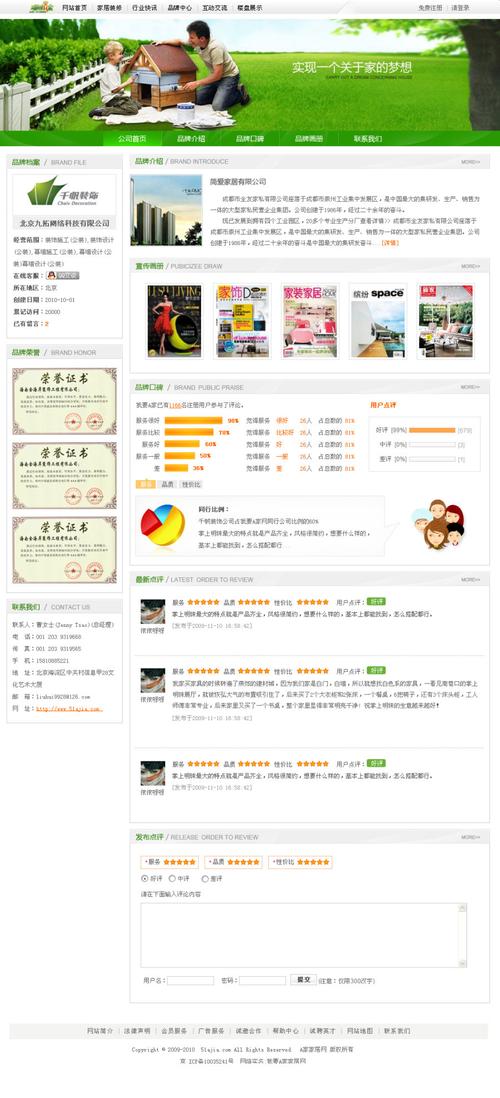Click MORE in the 品牌介绍 header
The image size is (500, 1098).
(471, 162)
